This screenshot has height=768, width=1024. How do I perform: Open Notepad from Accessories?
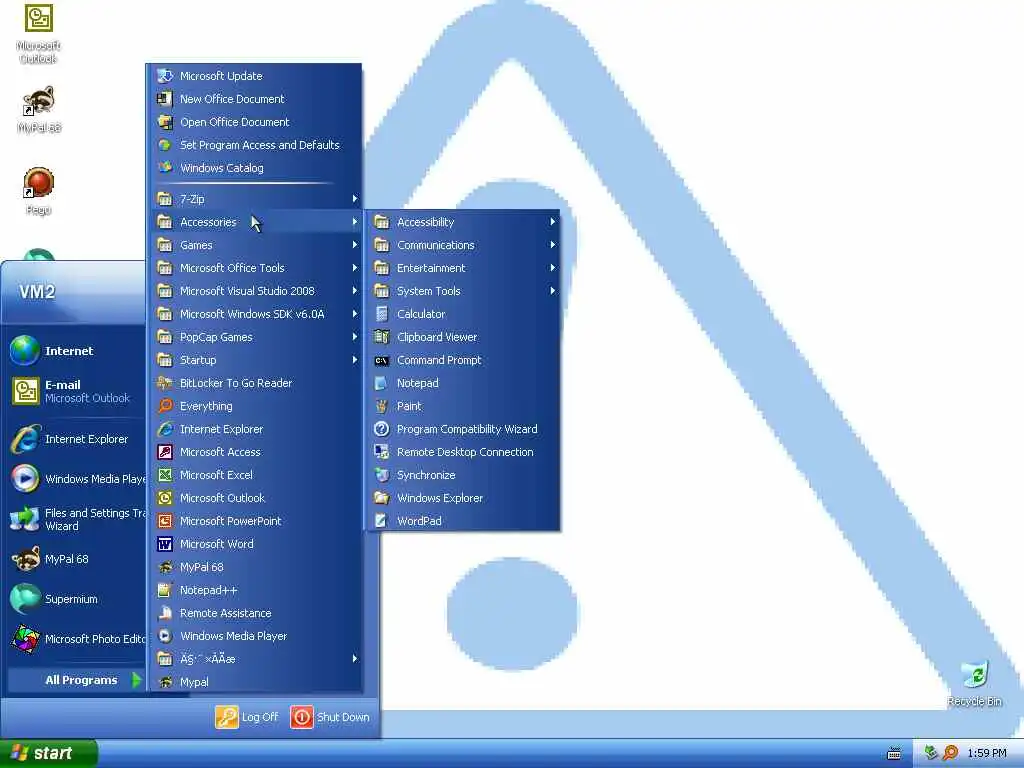click(463, 383)
